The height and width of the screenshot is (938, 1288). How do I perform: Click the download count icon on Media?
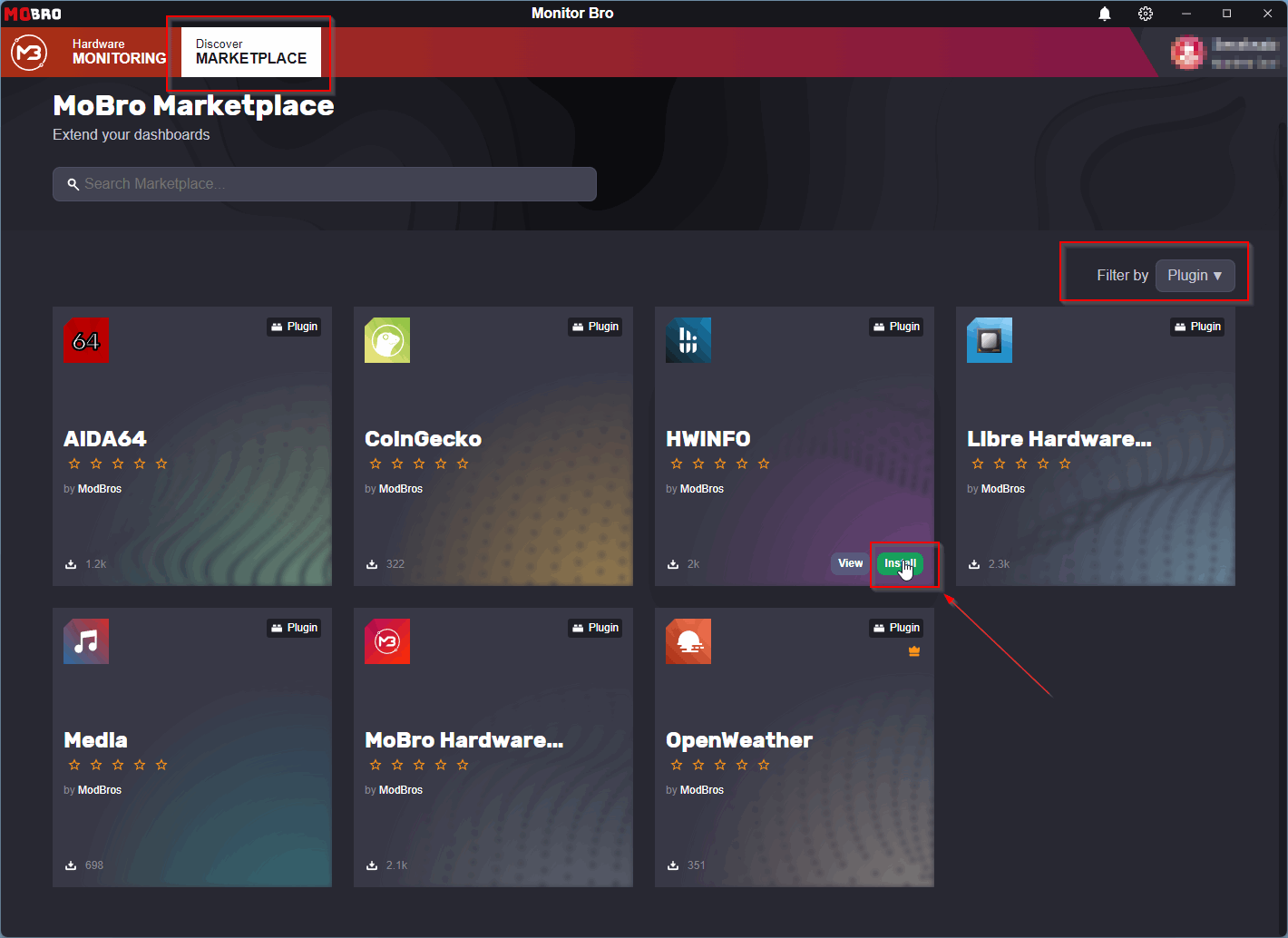click(71, 865)
